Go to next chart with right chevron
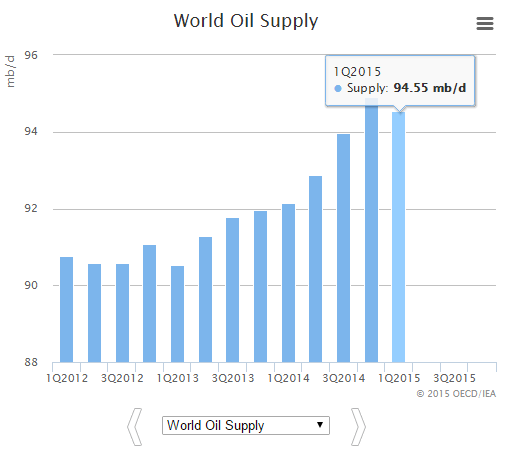 (x=358, y=427)
